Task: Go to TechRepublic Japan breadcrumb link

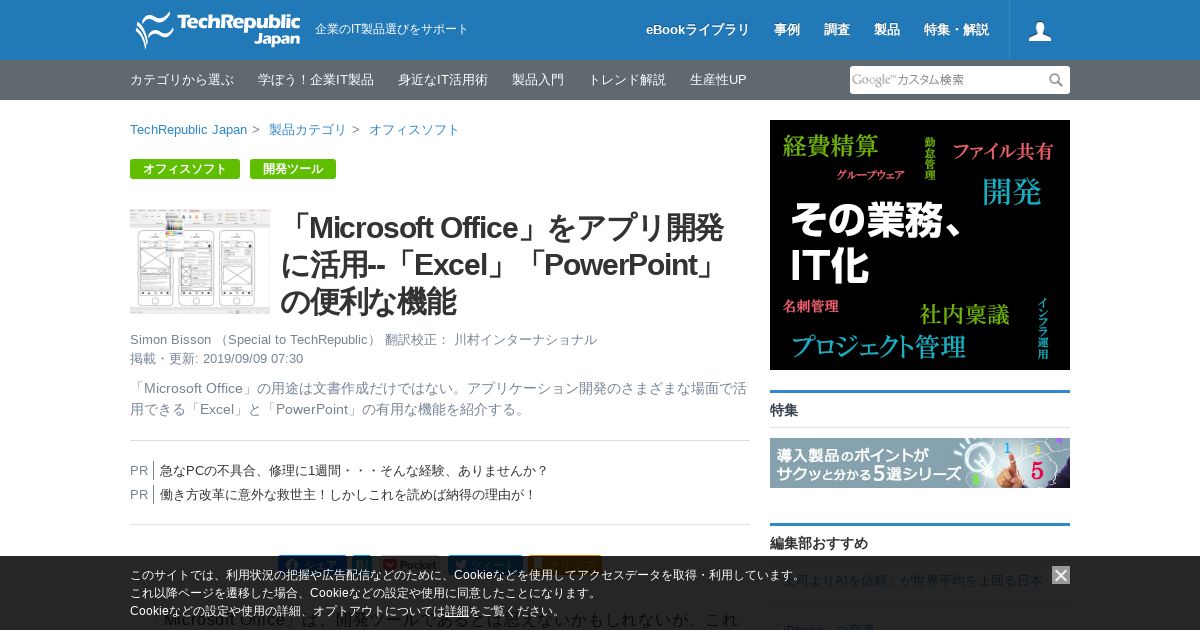Action: pos(188,130)
